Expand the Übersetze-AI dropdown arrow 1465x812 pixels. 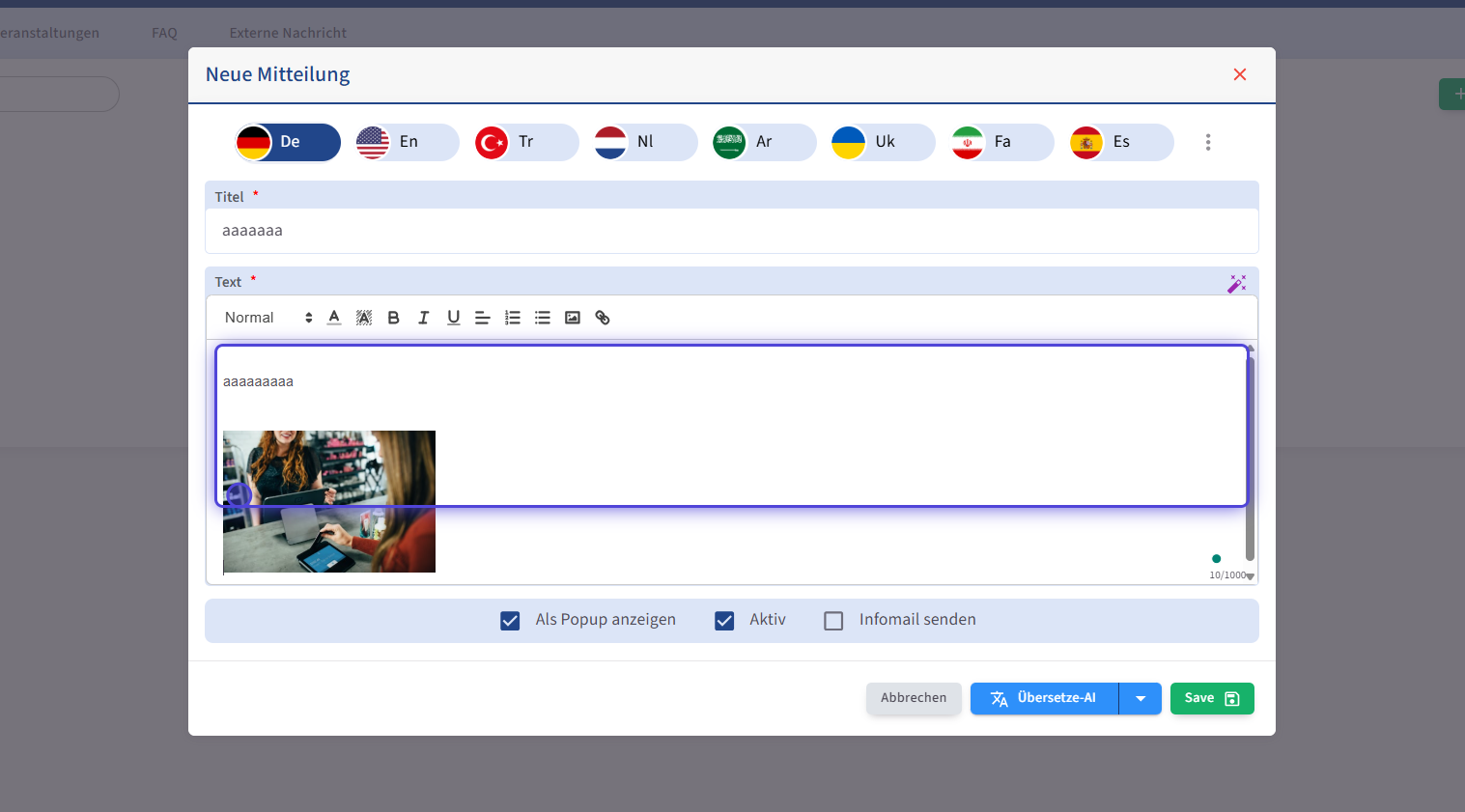1141,698
